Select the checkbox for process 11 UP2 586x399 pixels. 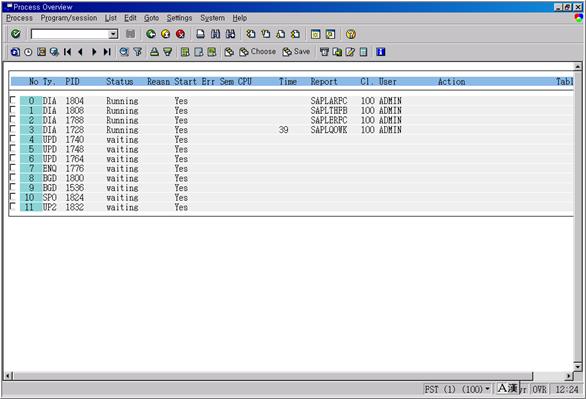[13, 206]
